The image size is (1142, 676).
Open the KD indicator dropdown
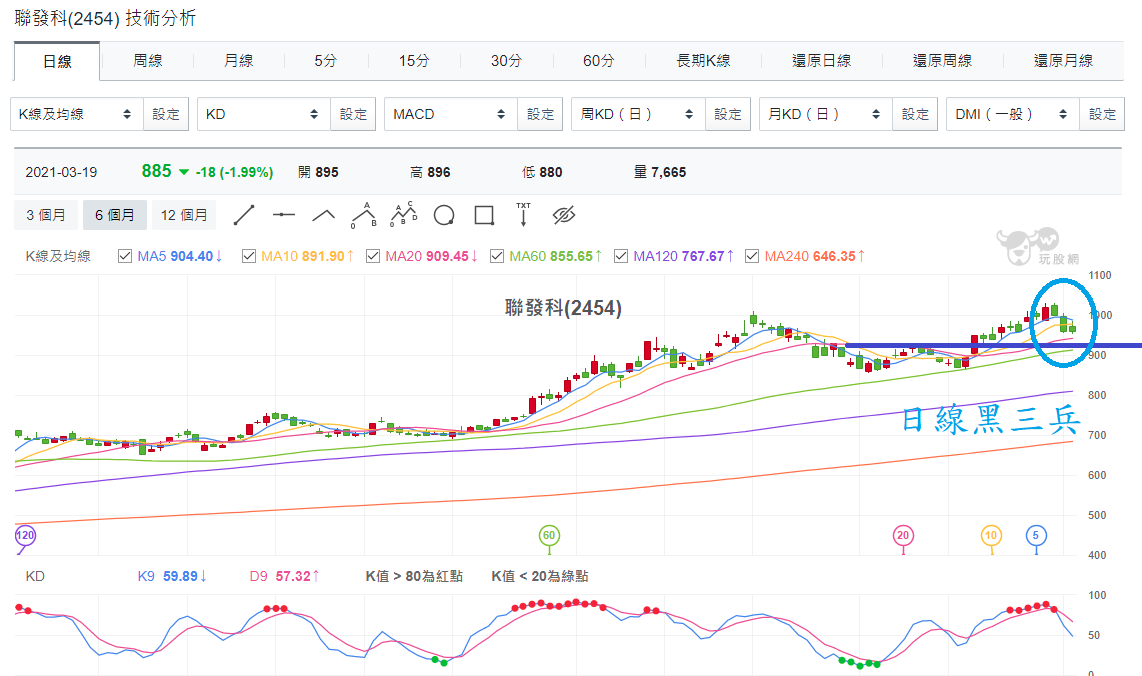coord(264,114)
